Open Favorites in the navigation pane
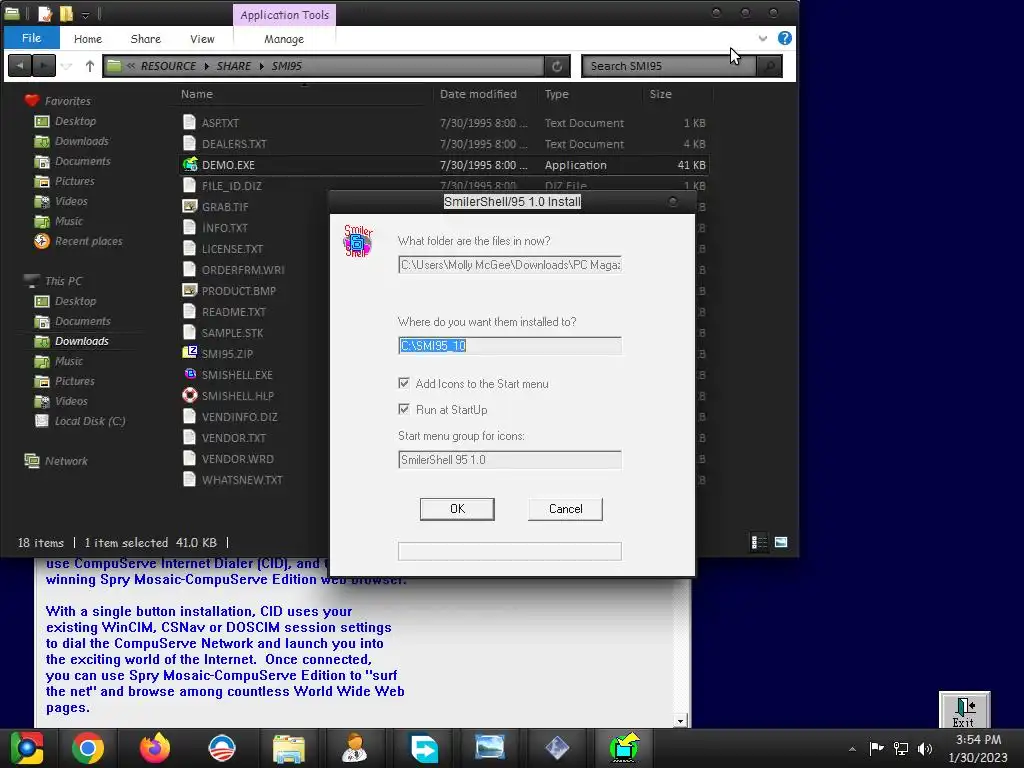 pos(67,101)
